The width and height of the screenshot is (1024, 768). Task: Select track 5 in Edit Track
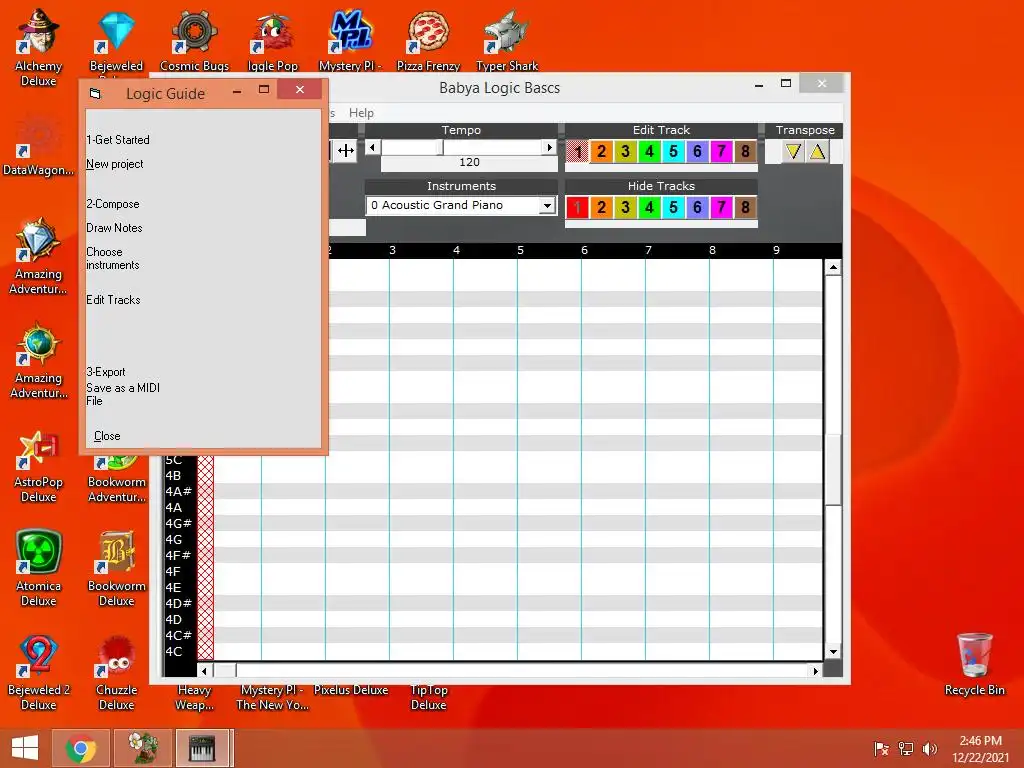point(673,152)
